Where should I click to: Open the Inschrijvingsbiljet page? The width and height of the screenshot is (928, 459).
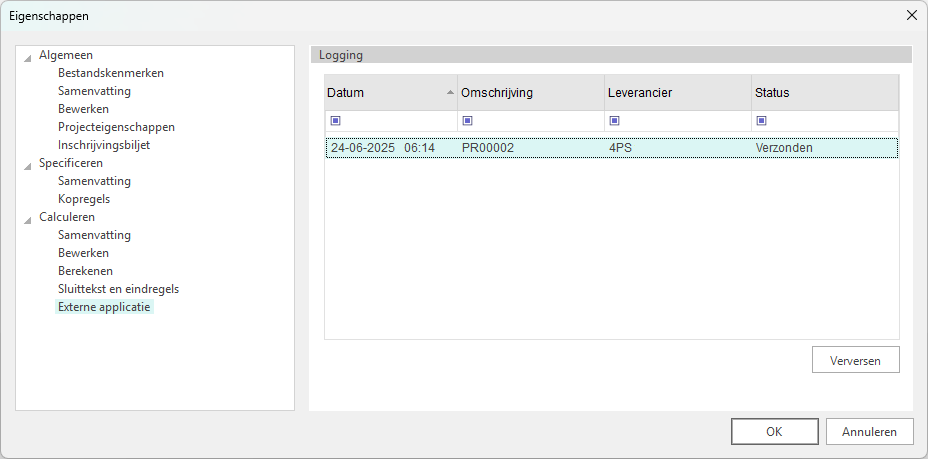point(103,145)
